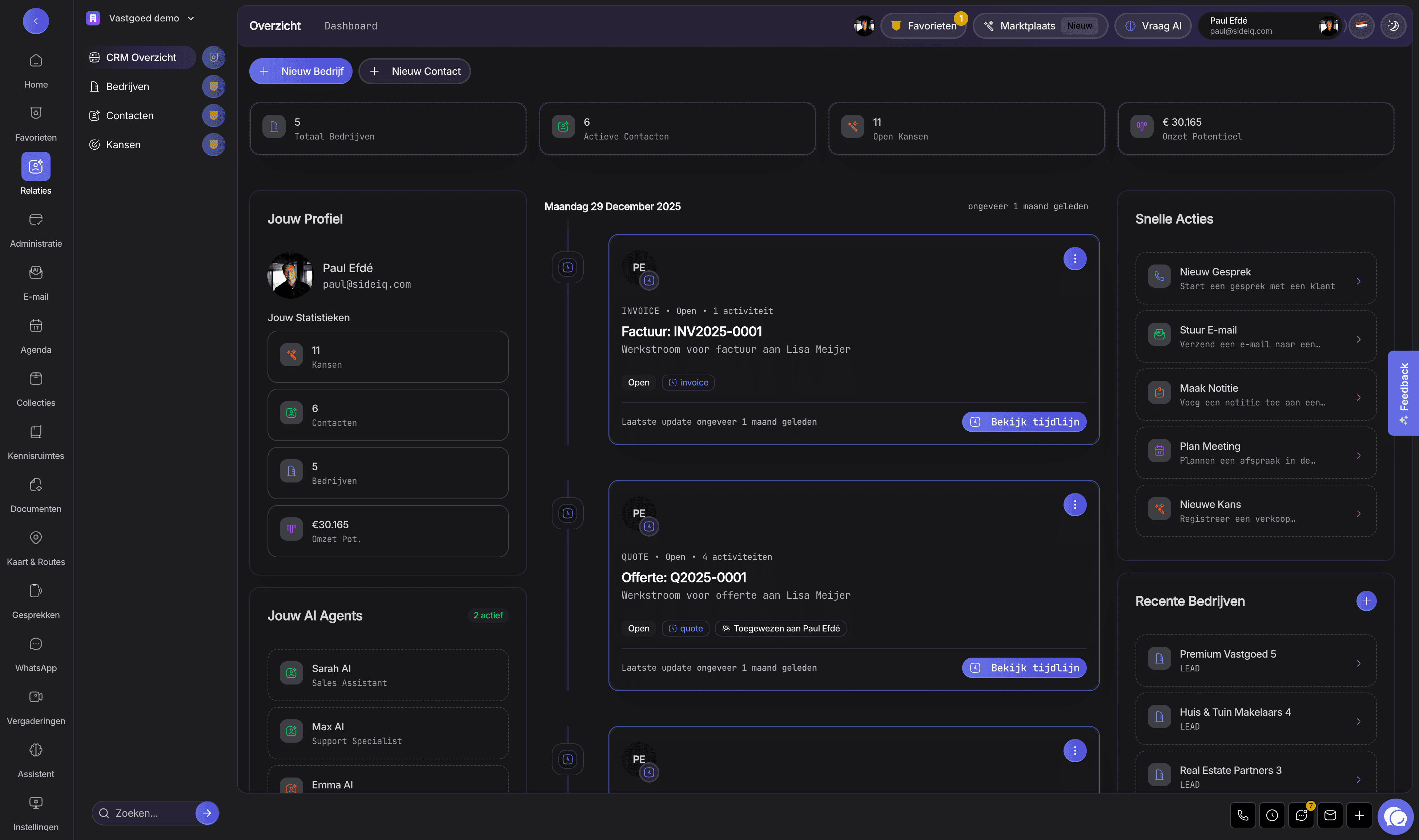
Task: Toggle the favorite shield next to Kansen
Action: (213, 144)
